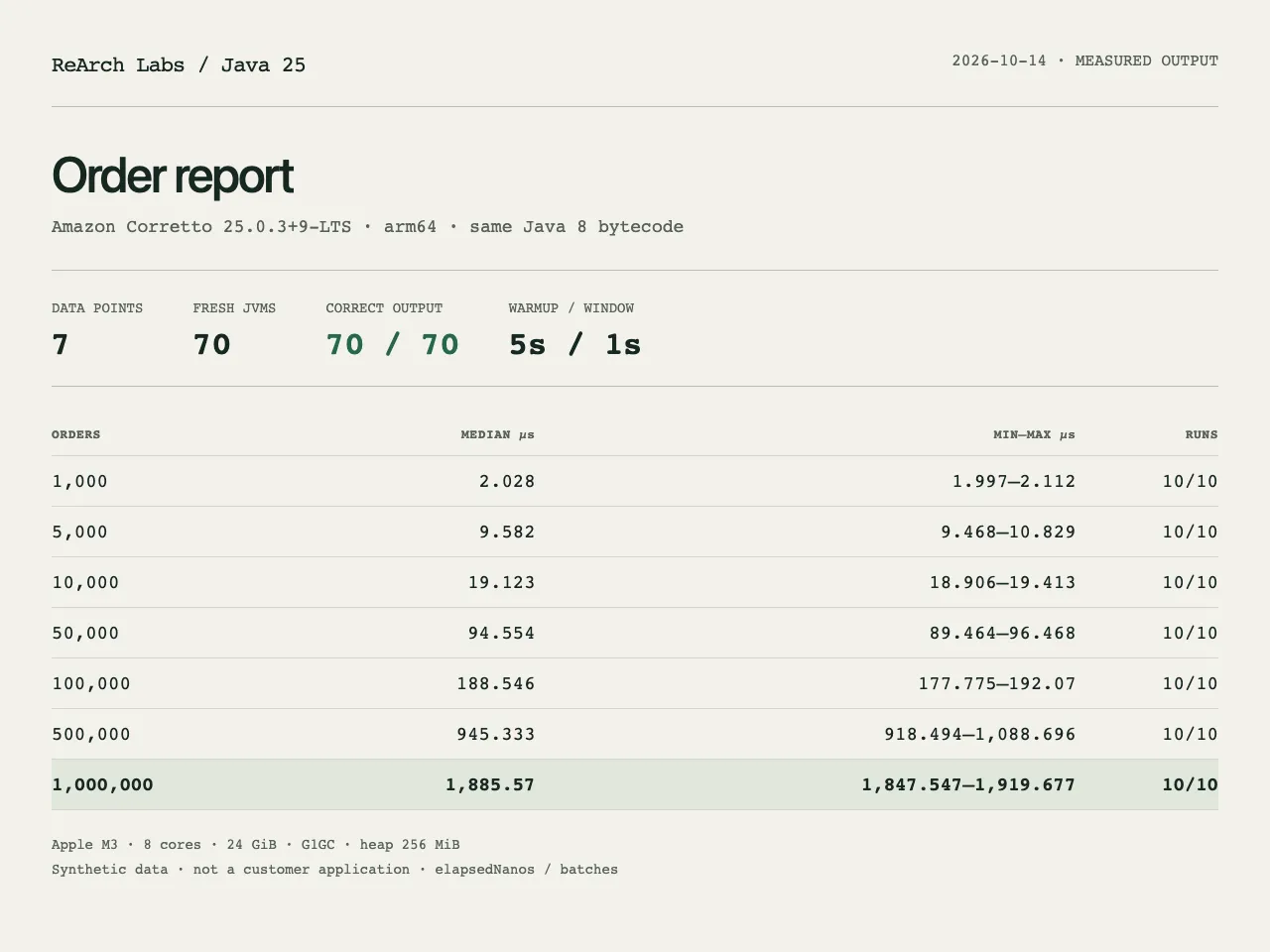
Task: Click median value 2.028
Action: tap(507, 482)
